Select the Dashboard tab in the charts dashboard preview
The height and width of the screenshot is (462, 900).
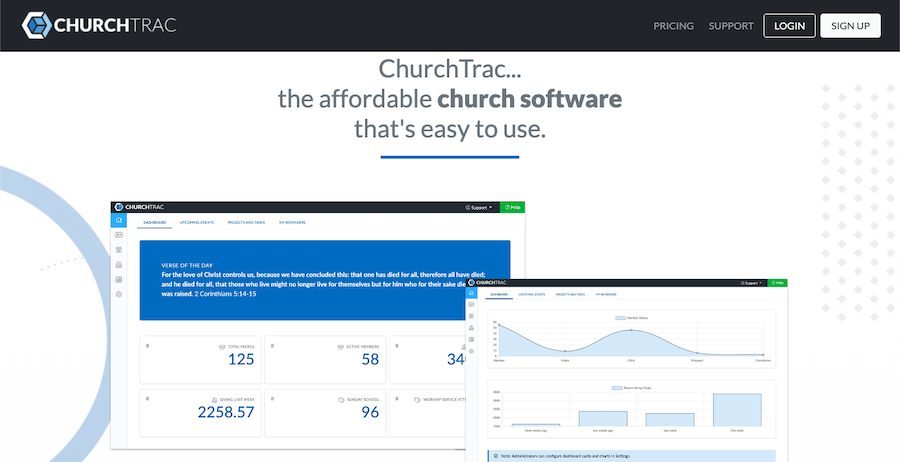pos(499,294)
